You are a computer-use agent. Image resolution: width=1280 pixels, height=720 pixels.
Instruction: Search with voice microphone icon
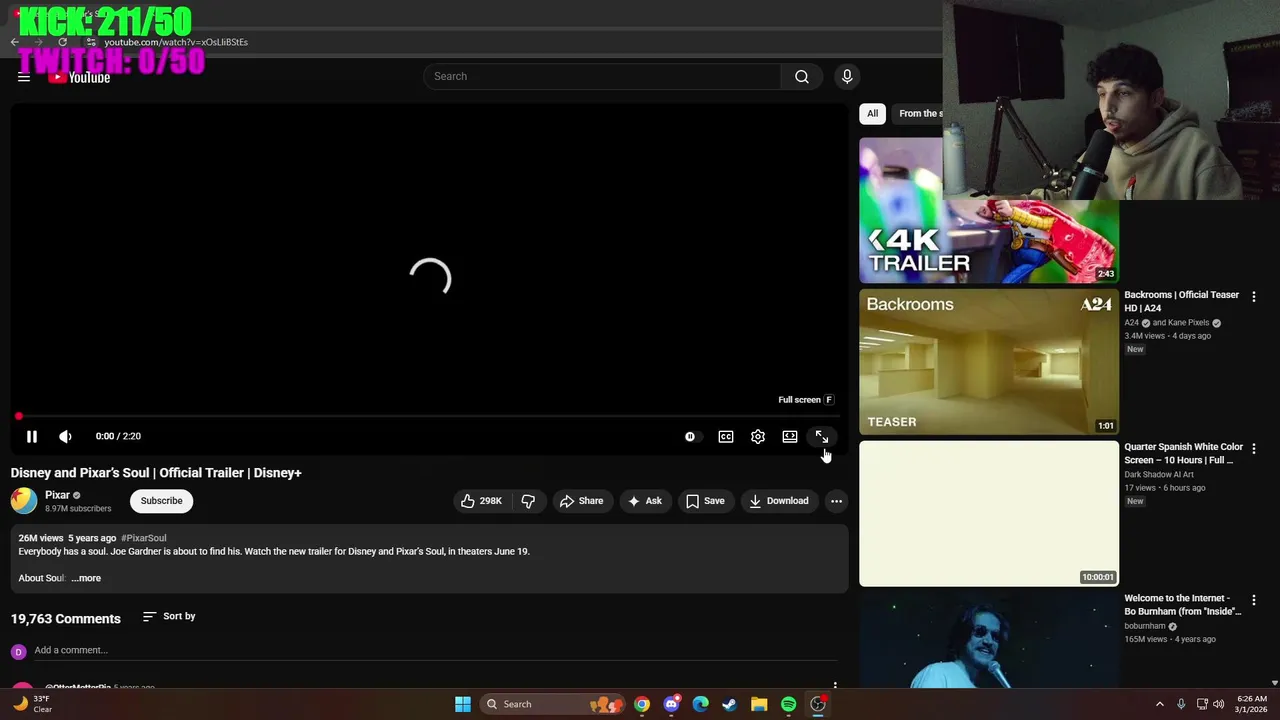[x=847, y=76]
